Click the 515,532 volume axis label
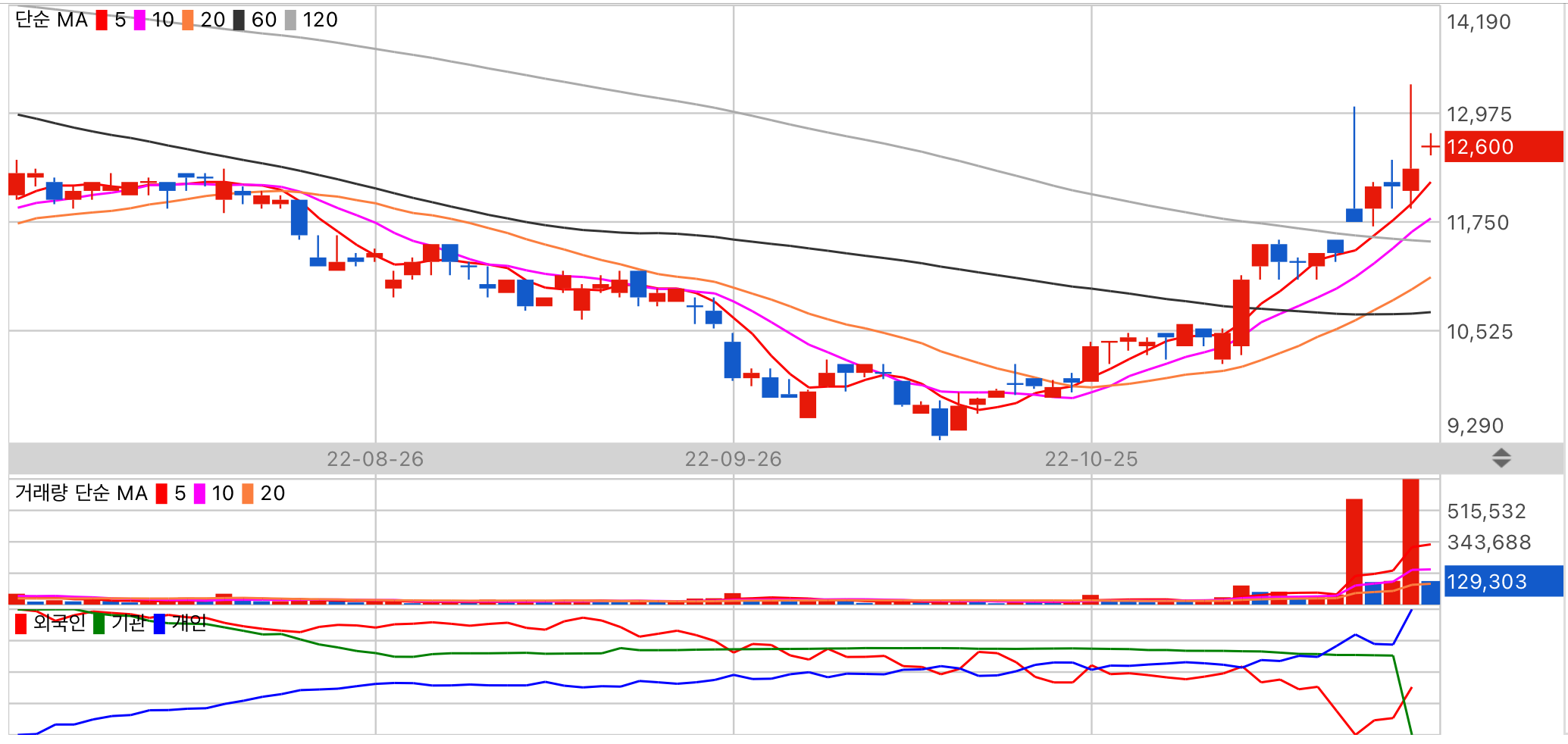1568x744 pixels. 1486,511
